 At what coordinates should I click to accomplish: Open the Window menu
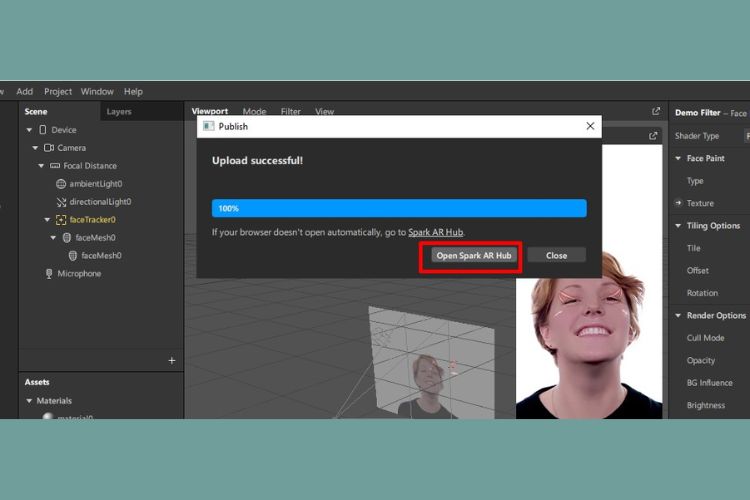coord(97,91)
